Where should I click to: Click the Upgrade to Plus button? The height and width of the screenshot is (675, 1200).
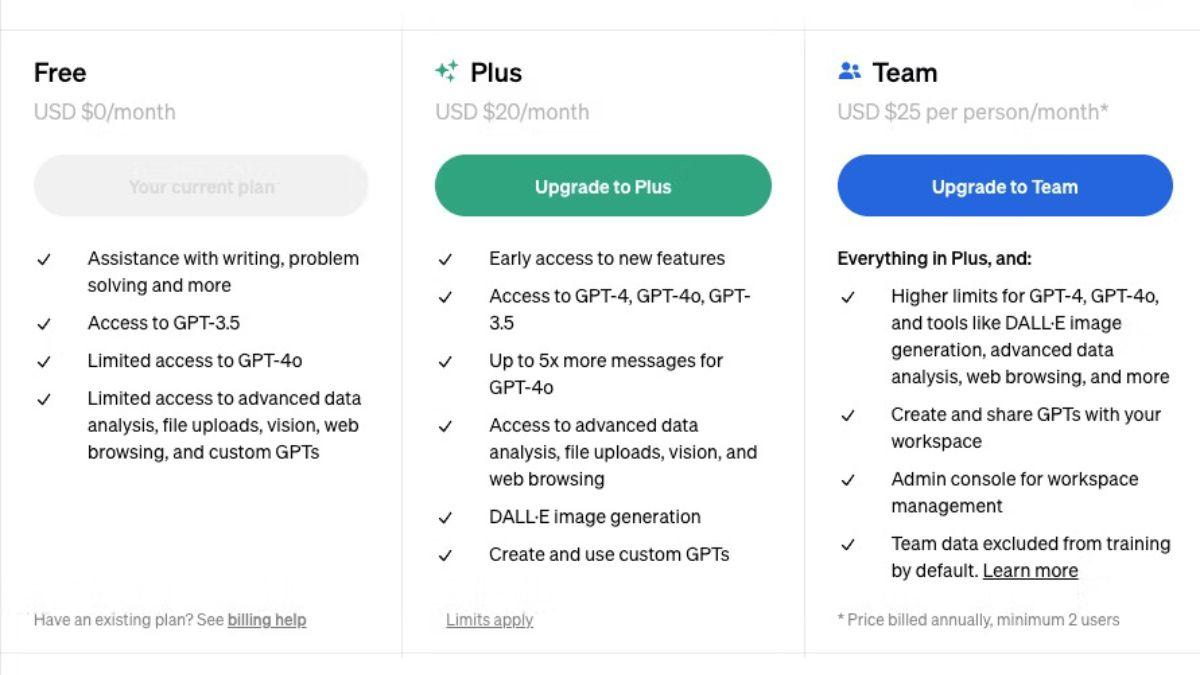[x=603, y=186]
